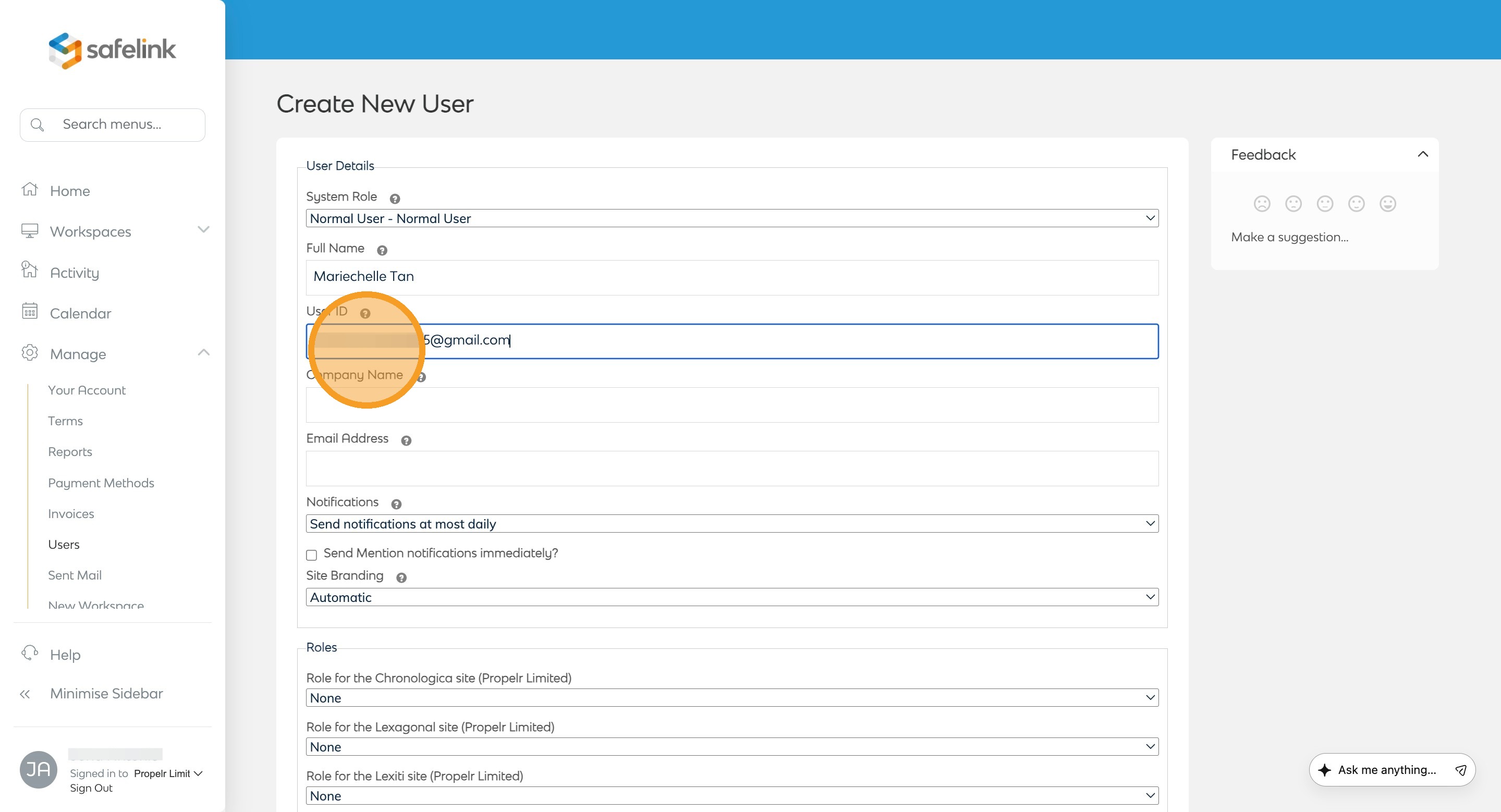The height and width of the screenshot is (812, 1501).
Task: Click the Full Name help icon
Action: pyautogui.click(x=382, y=251)
